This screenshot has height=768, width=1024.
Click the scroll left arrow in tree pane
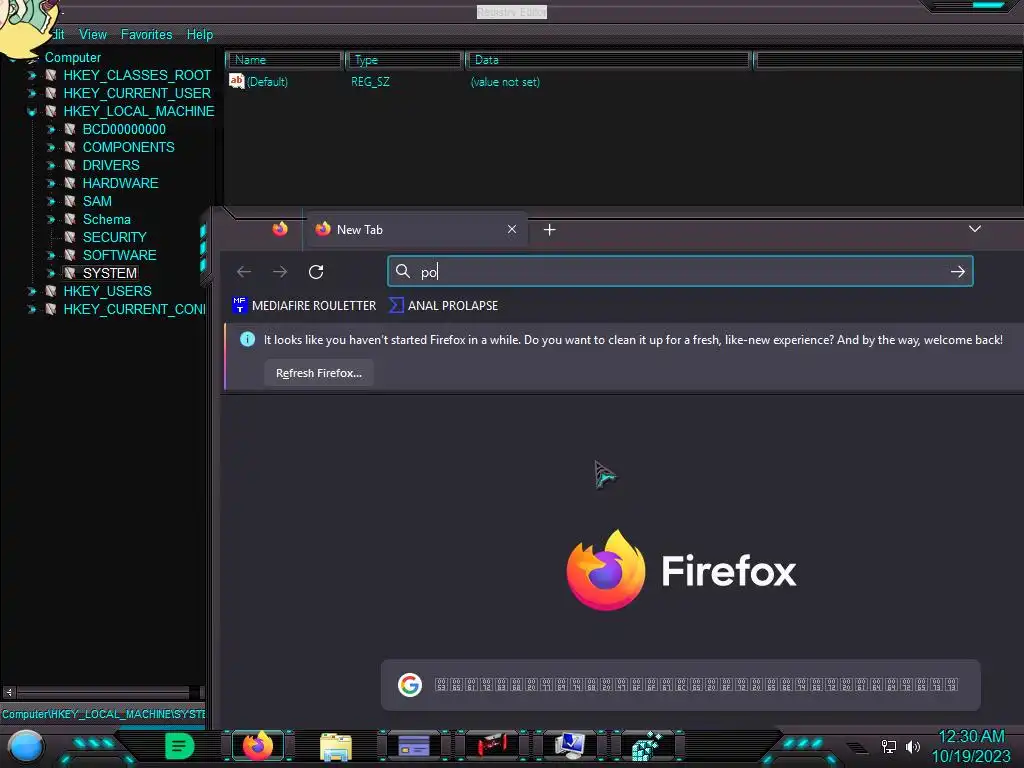(x=8, y=692)
